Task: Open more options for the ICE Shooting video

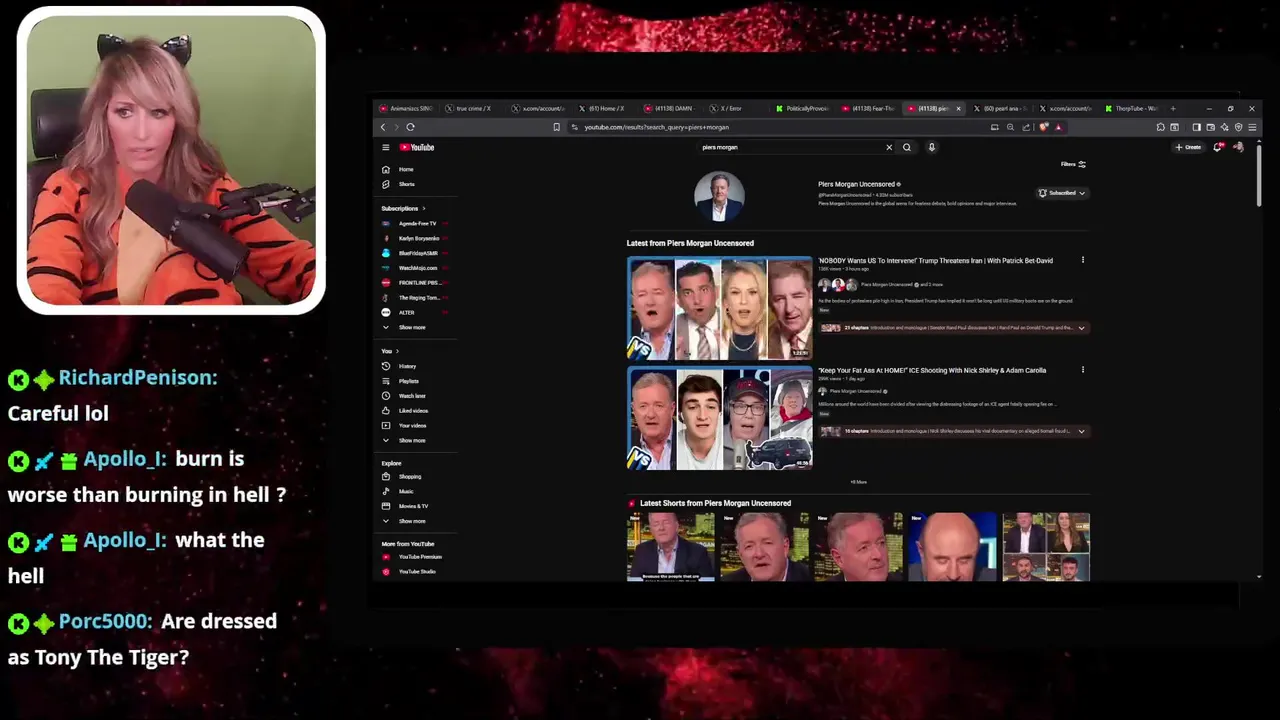Action: (1082, 370)
